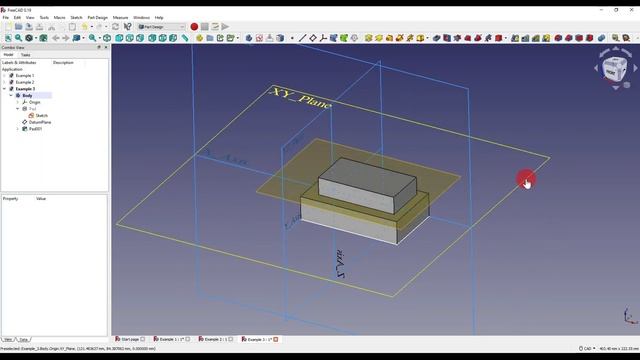
Task: Switch to the Data property tab
Action: (24, 340)
